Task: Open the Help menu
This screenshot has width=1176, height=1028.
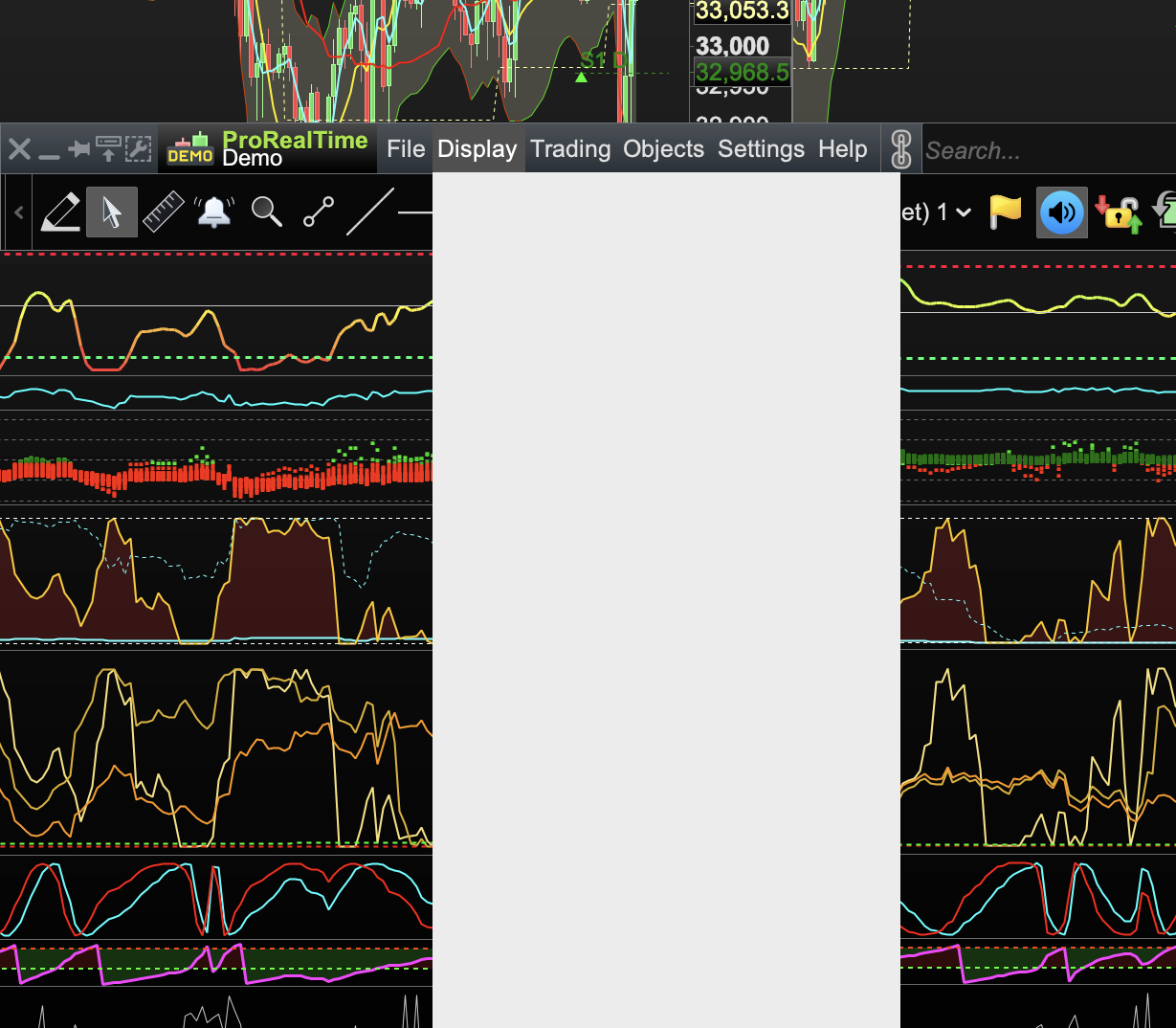Action: (842, 149)
